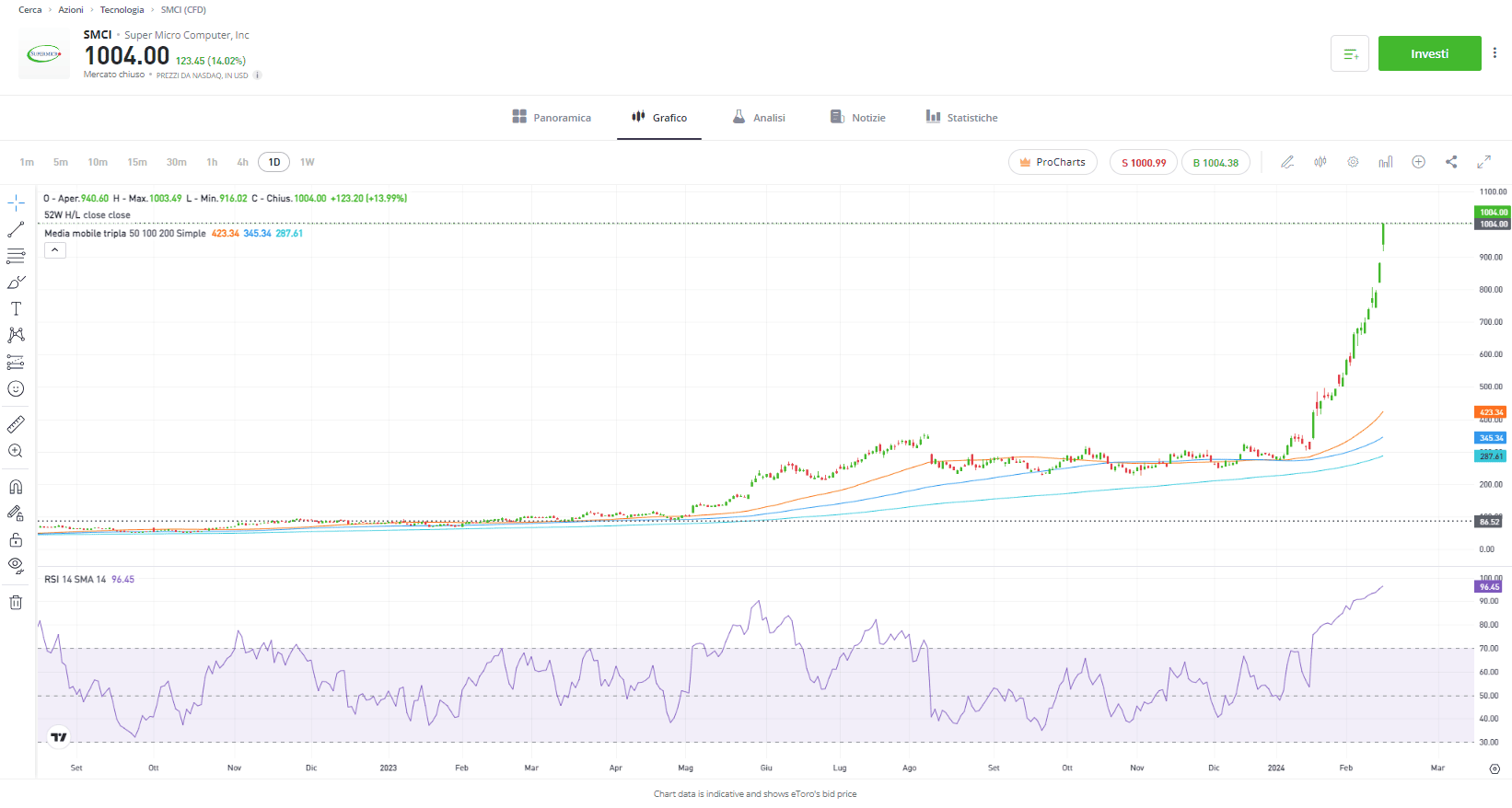Screen dimensions: 1512x808
Task: Lock all drawing tools
Action: pyautogui.click(x=16, y=540)
